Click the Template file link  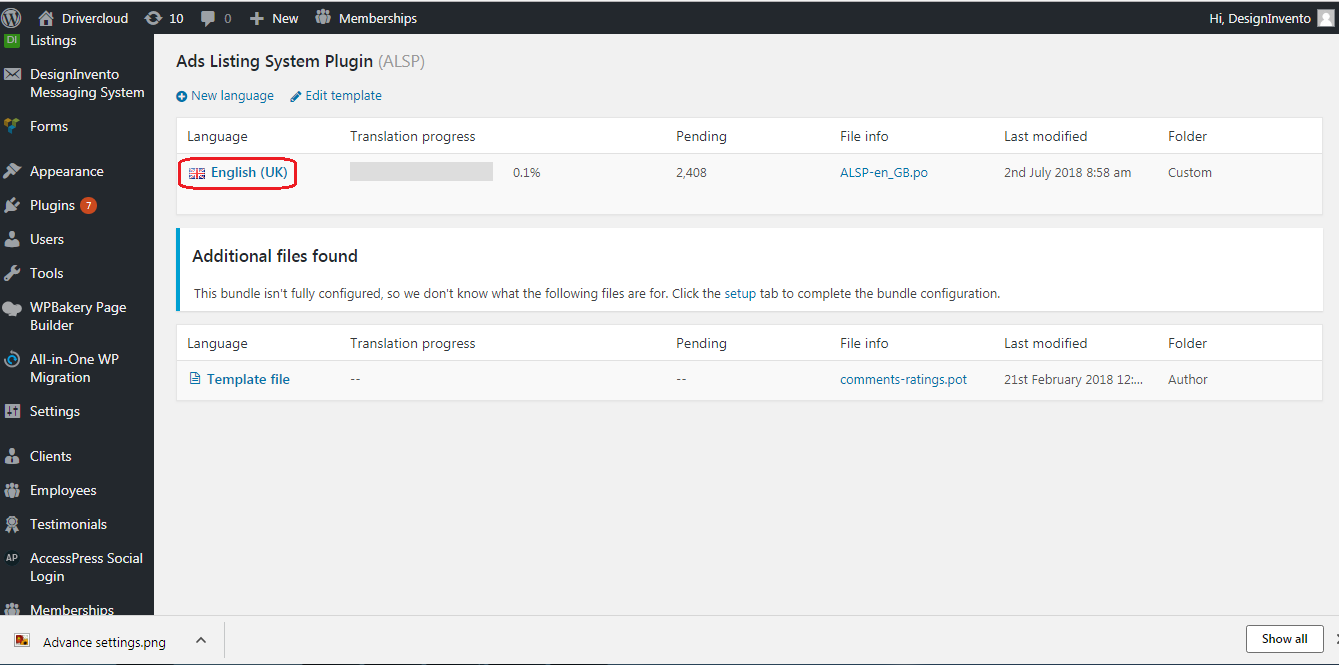pyautogui.click(x=248, y=379)
